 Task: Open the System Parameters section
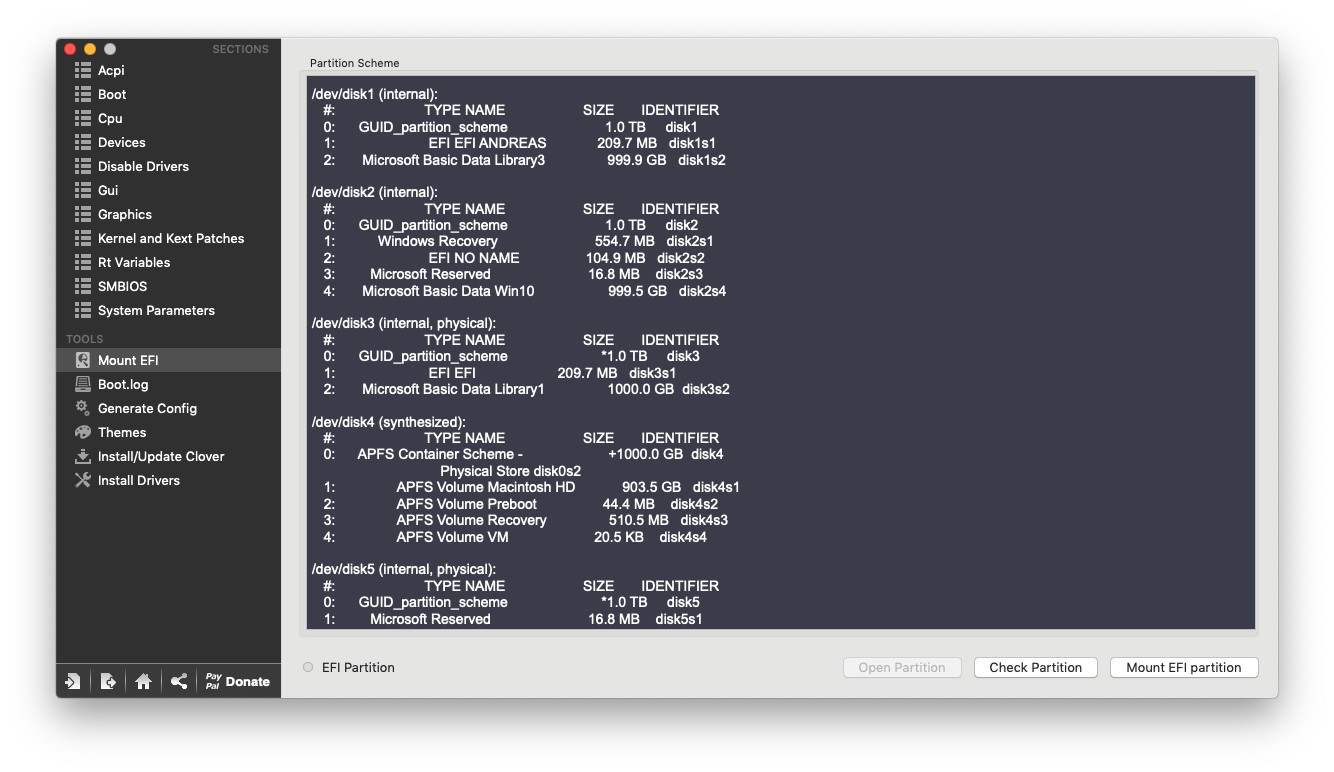point(156,310)
